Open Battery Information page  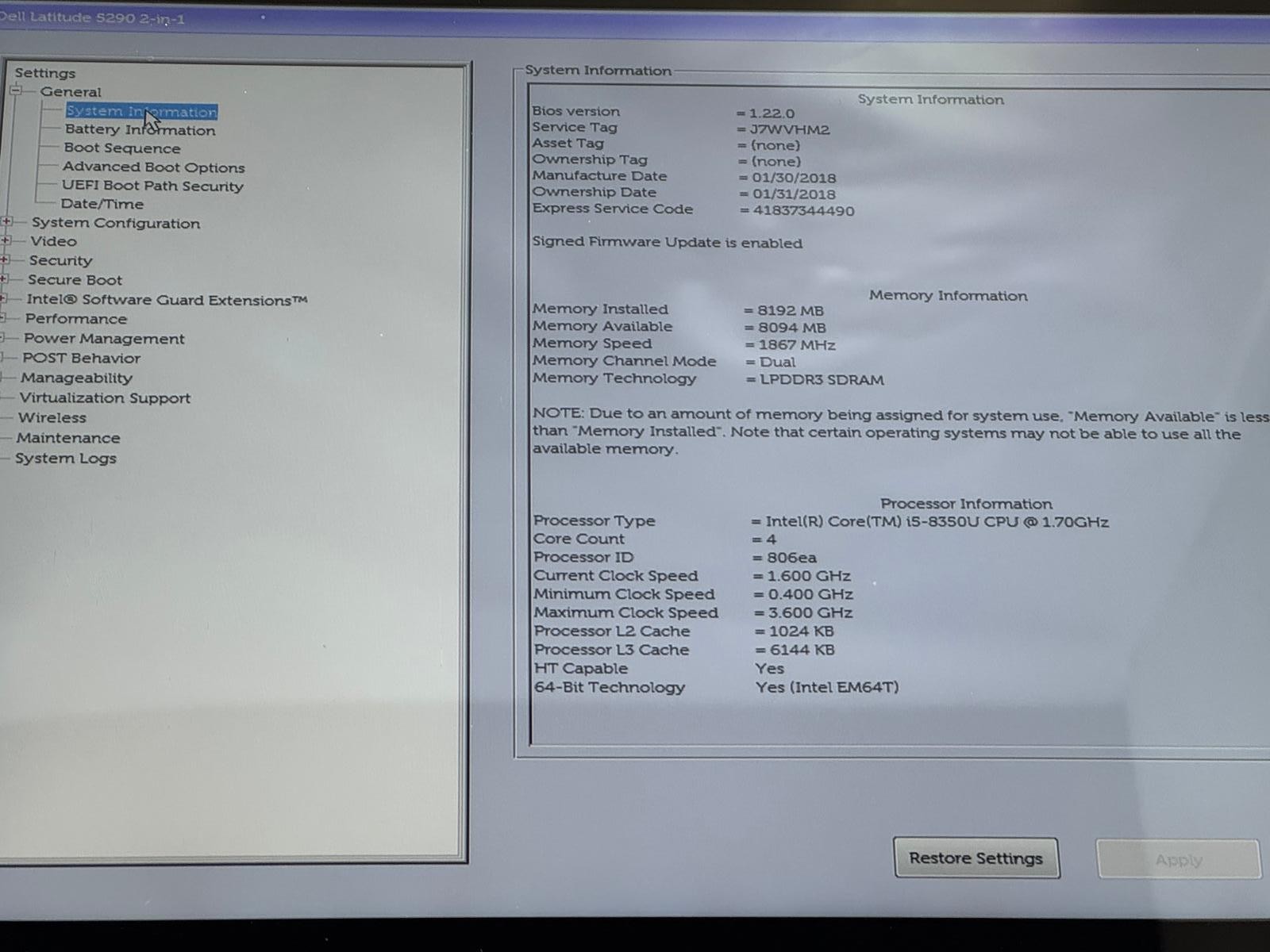140,130
